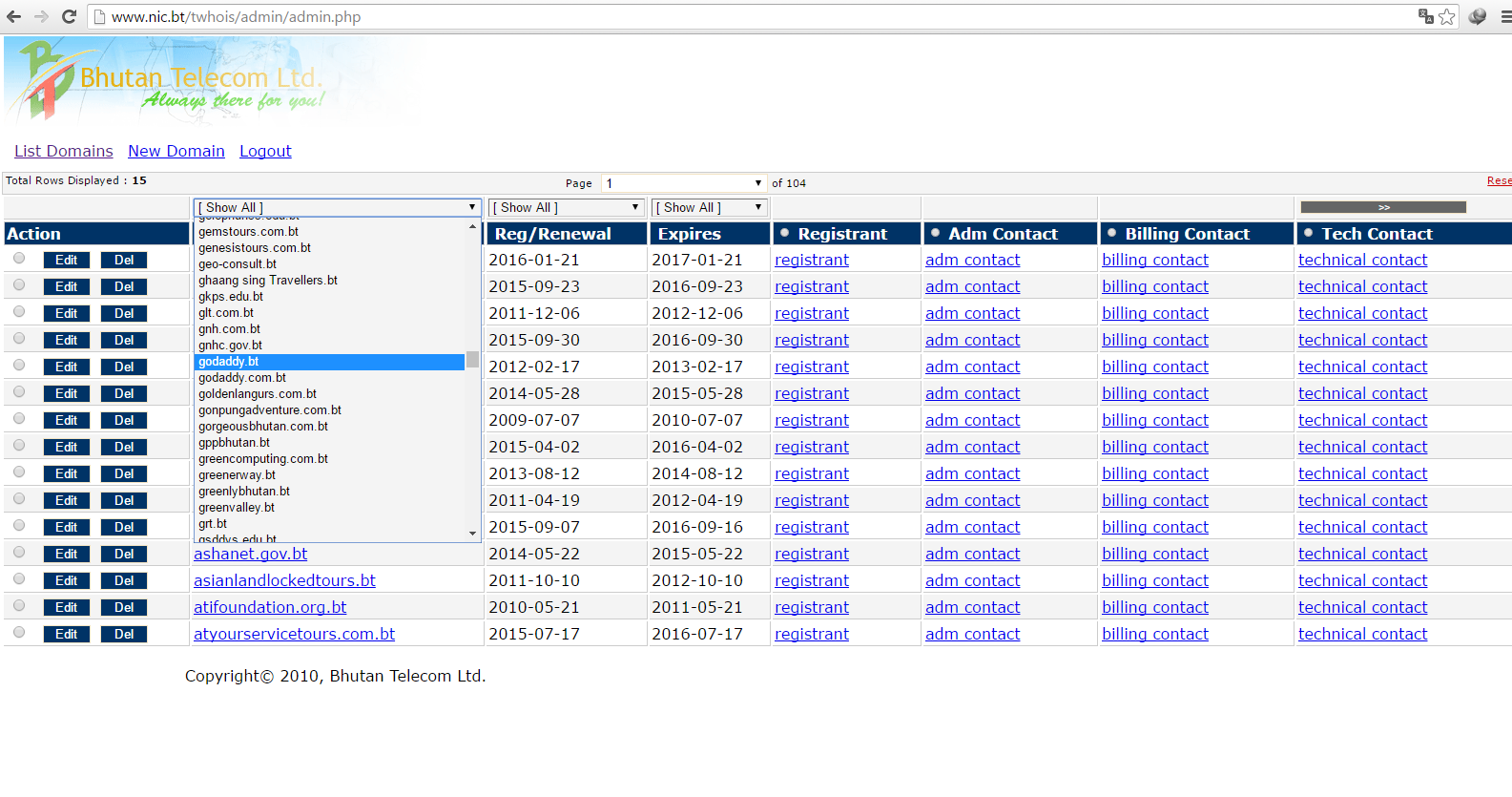Select gkps.edu.bt in the dropdown list
The height and width of the screenshot is (797, 1512).
[x=329, y=297]
